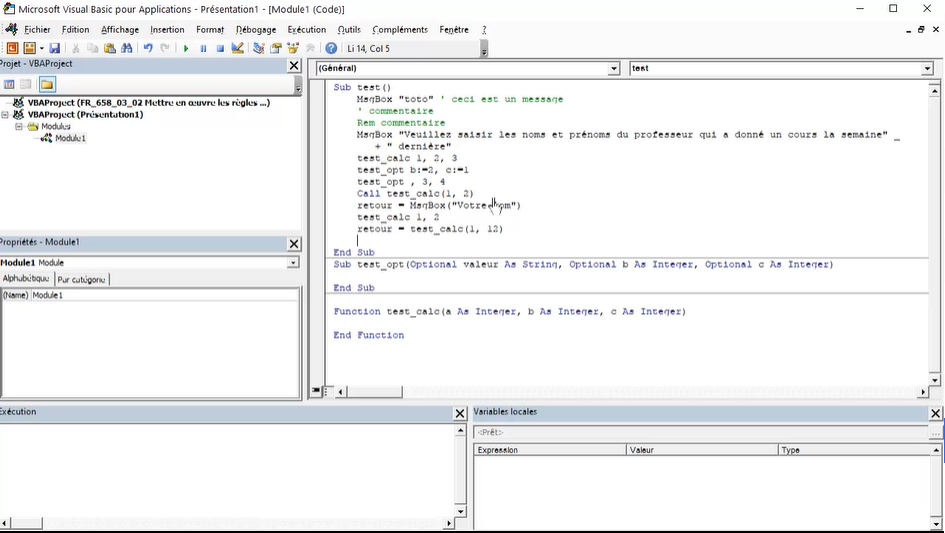945x533 pixels.
Task: Open the procedure dropdown showing test
Action: (x=928, y=69)
